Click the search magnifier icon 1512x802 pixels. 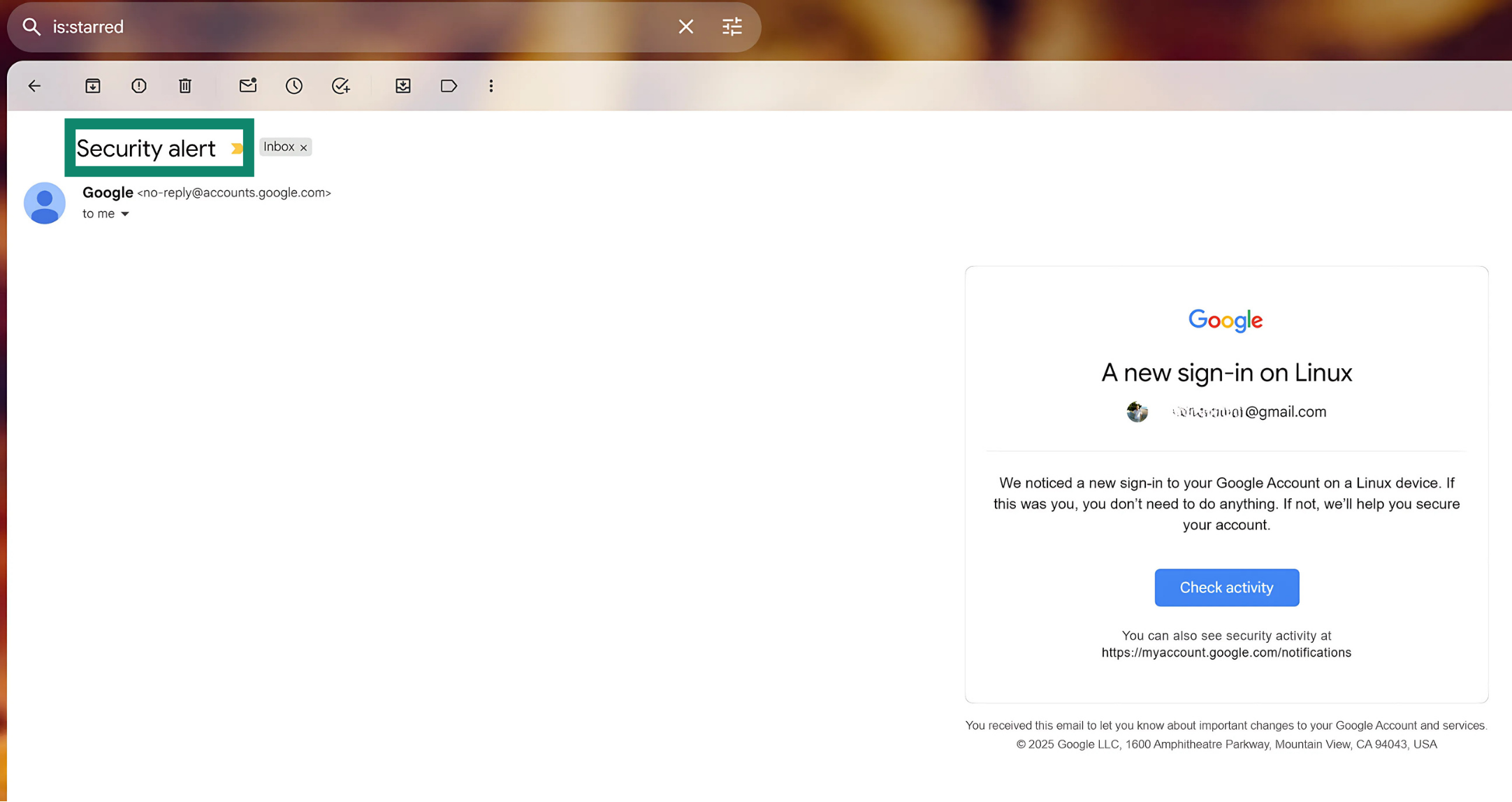(31, 27)
